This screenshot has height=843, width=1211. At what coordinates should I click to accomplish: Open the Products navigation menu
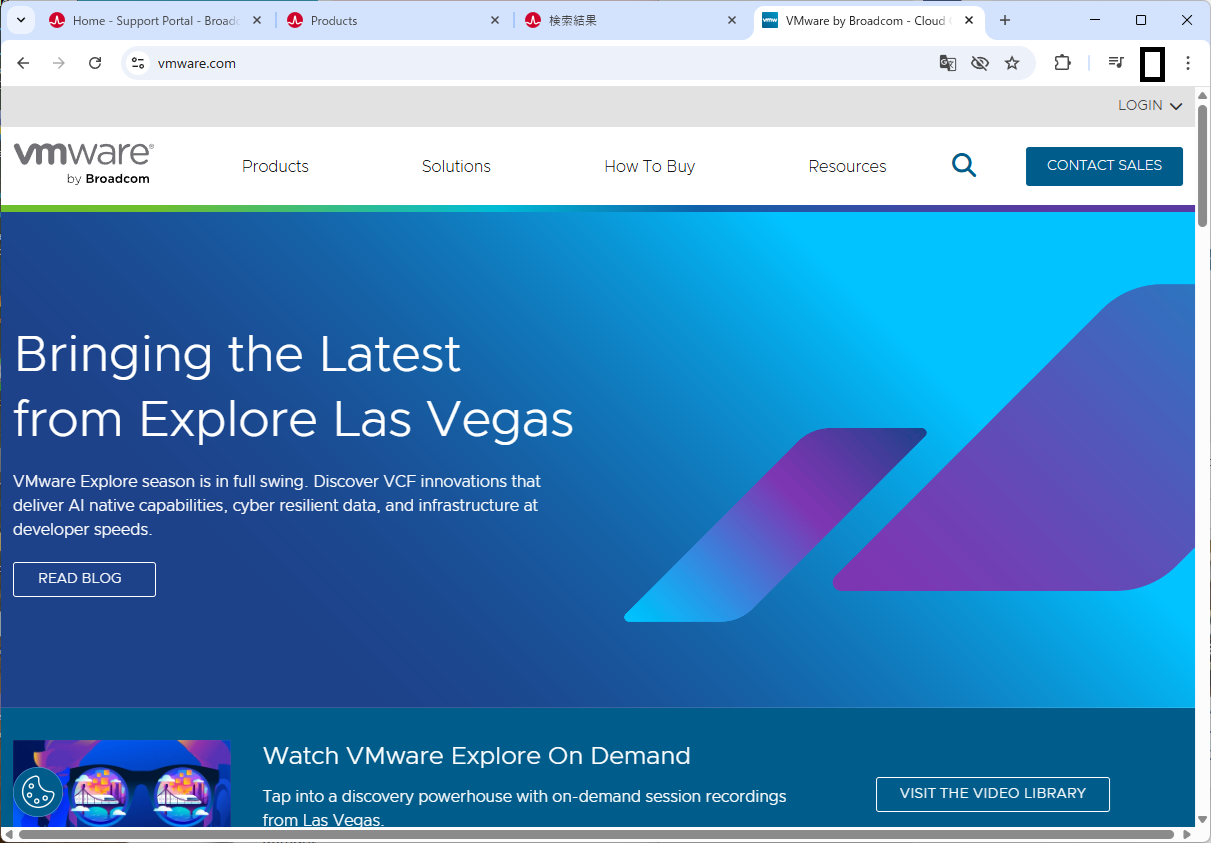[x=275, y=166]
